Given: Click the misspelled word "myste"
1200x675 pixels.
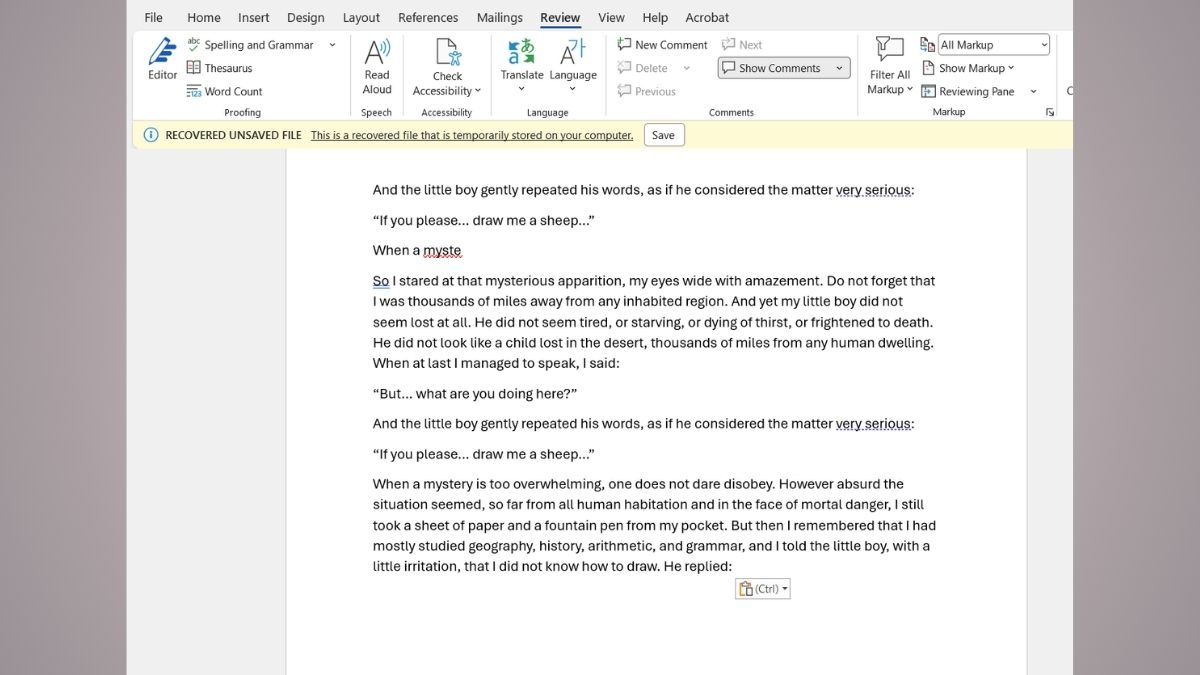Looking at the screenshot, I should pyautogui.click(x=443, y=250).
